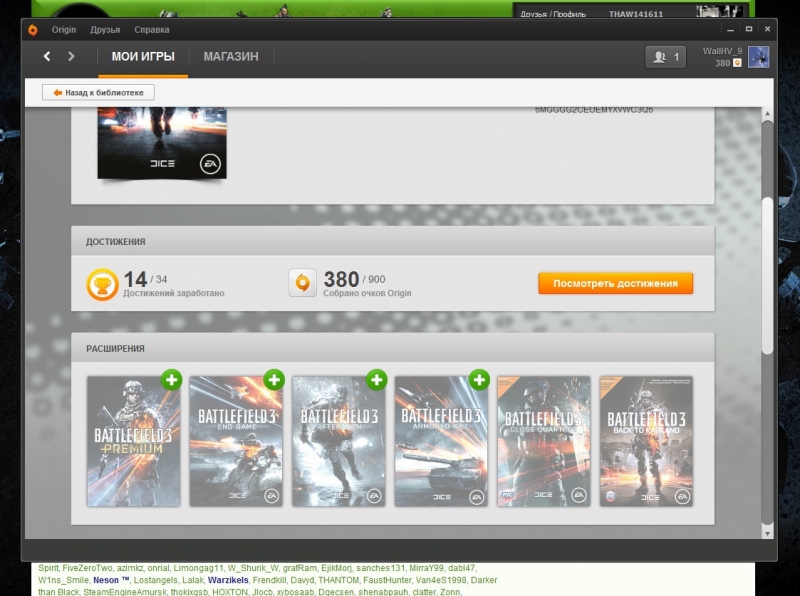
Task: Open the Справка menu
Action: [x=152, y=30]
